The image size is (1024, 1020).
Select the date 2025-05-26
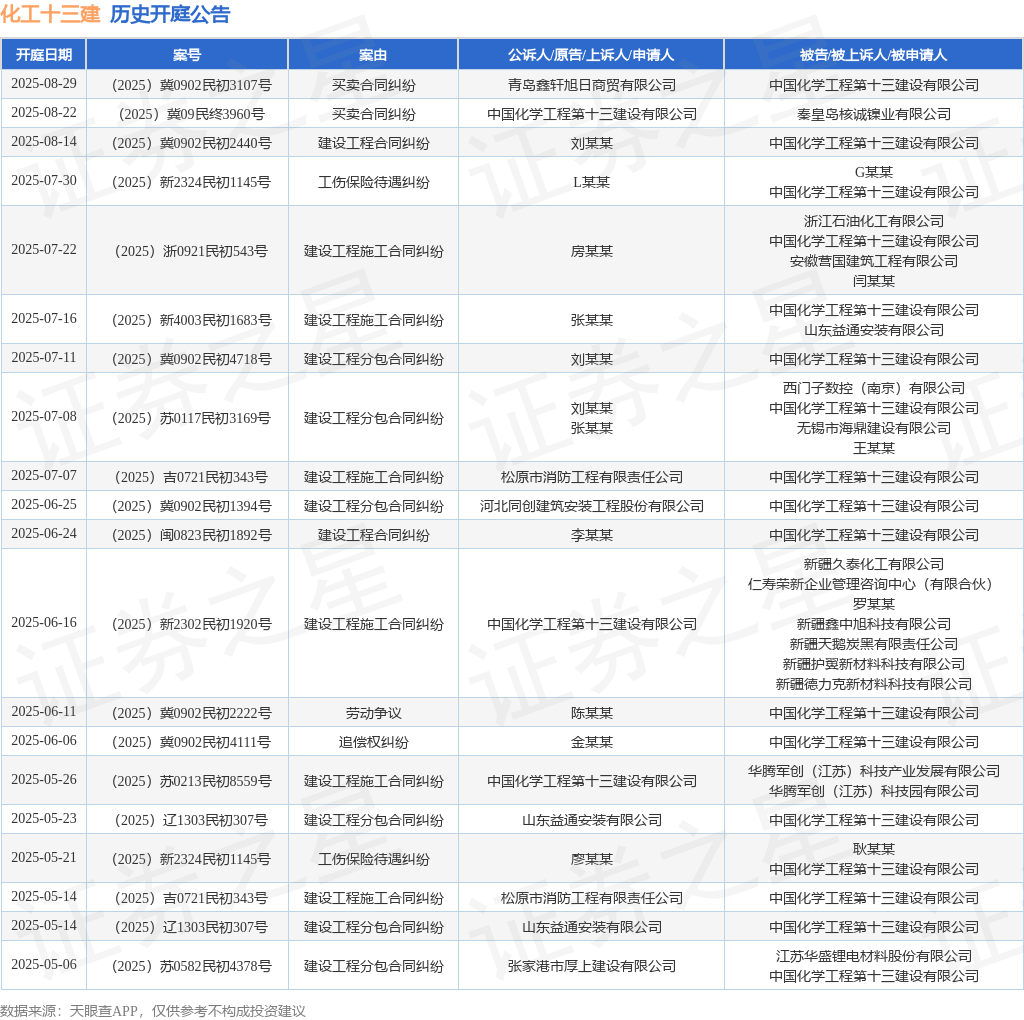pos(44,780)
